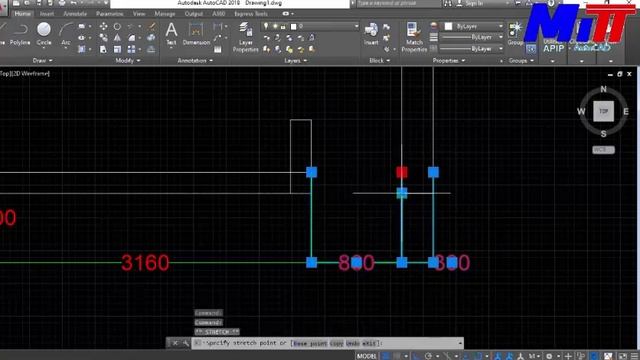This screenshot has height=360, width=640.
Task: Click the Table icon in Annotation
Action: coord(218,49)
